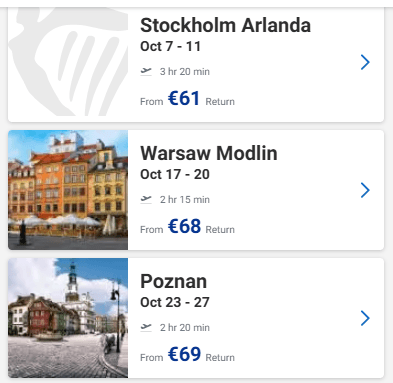Open the Warsaw Modlin destination title
The height and width of the screenshot is (383, 393).
pyautogui.click(x=209, y=153)
